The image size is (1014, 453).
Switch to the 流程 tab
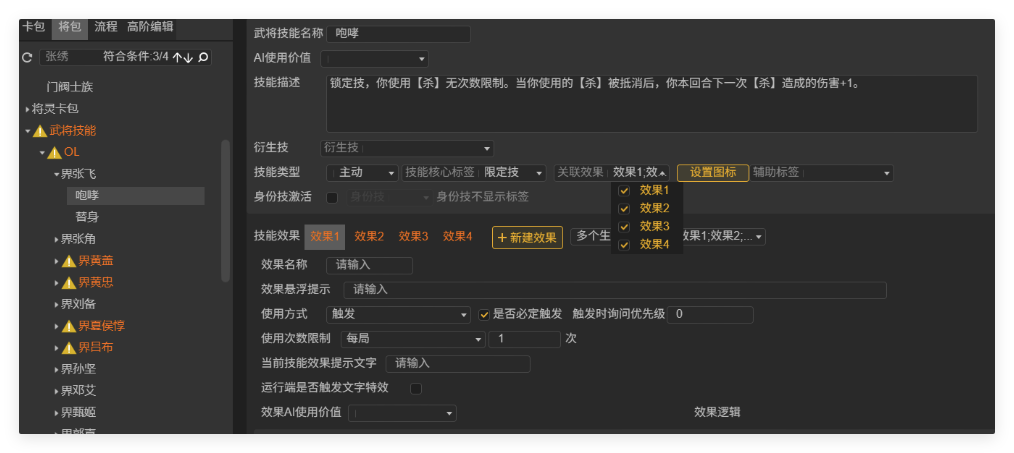point(106,27)
